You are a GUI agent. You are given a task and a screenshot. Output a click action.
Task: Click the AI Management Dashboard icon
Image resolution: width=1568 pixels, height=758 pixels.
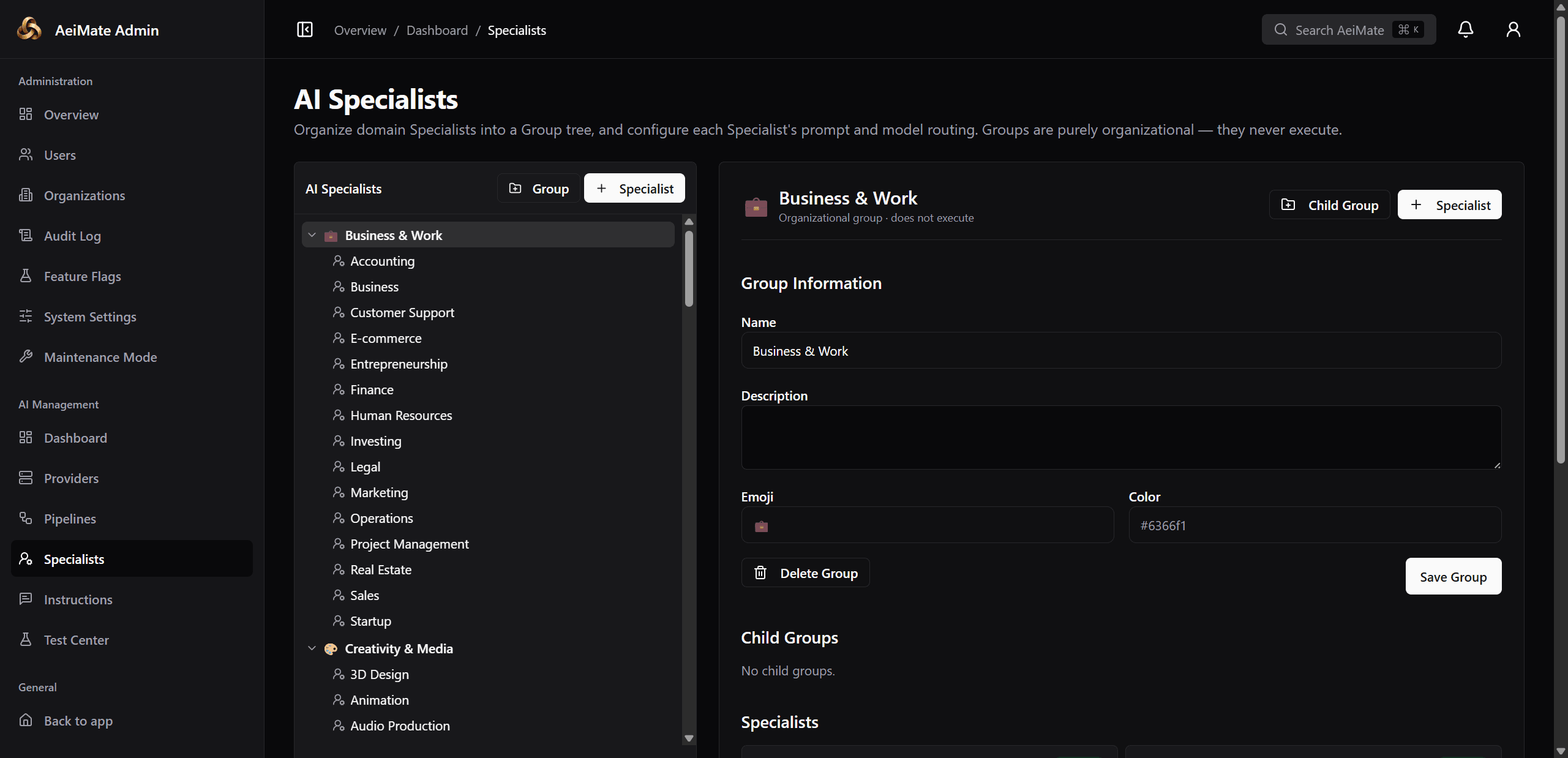click(26, 437)
